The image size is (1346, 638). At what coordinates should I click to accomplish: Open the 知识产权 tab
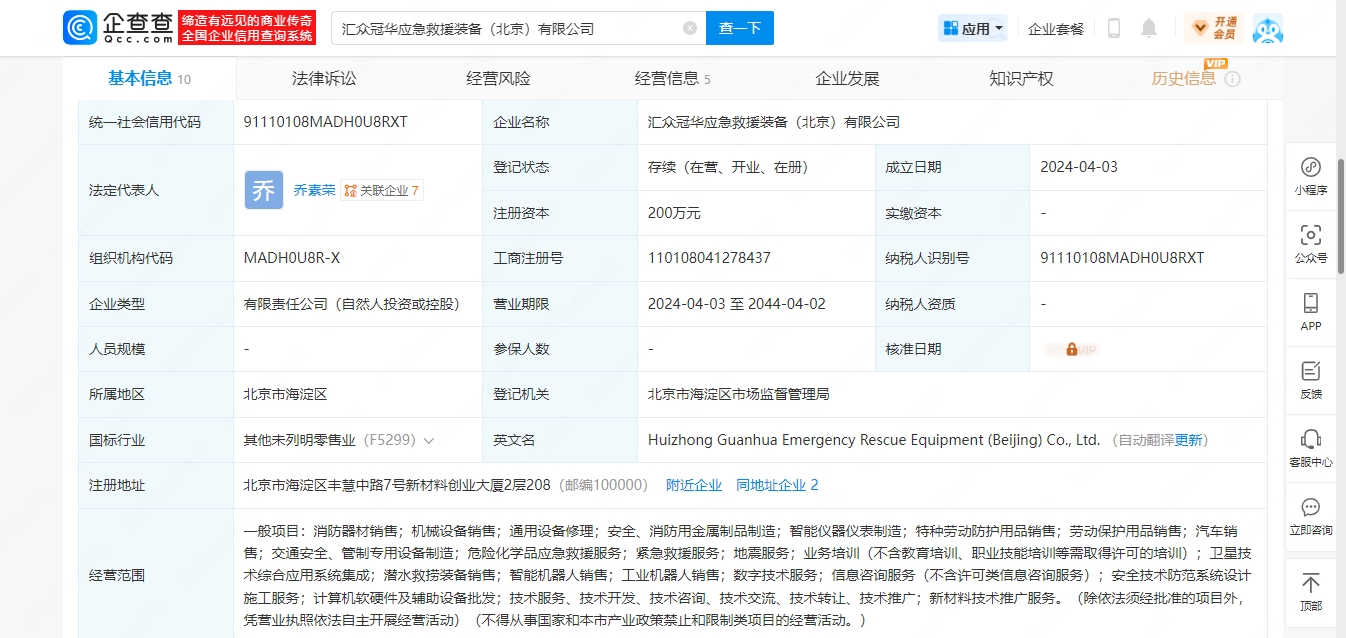coord(1021,79)
